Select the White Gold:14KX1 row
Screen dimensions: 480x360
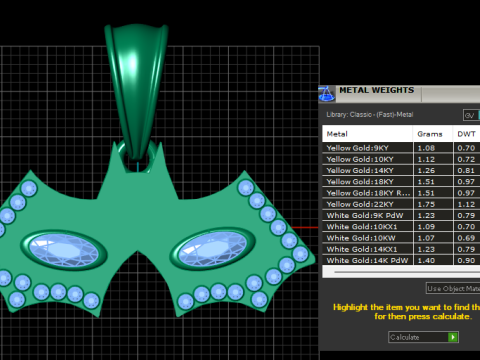[401, 249]
